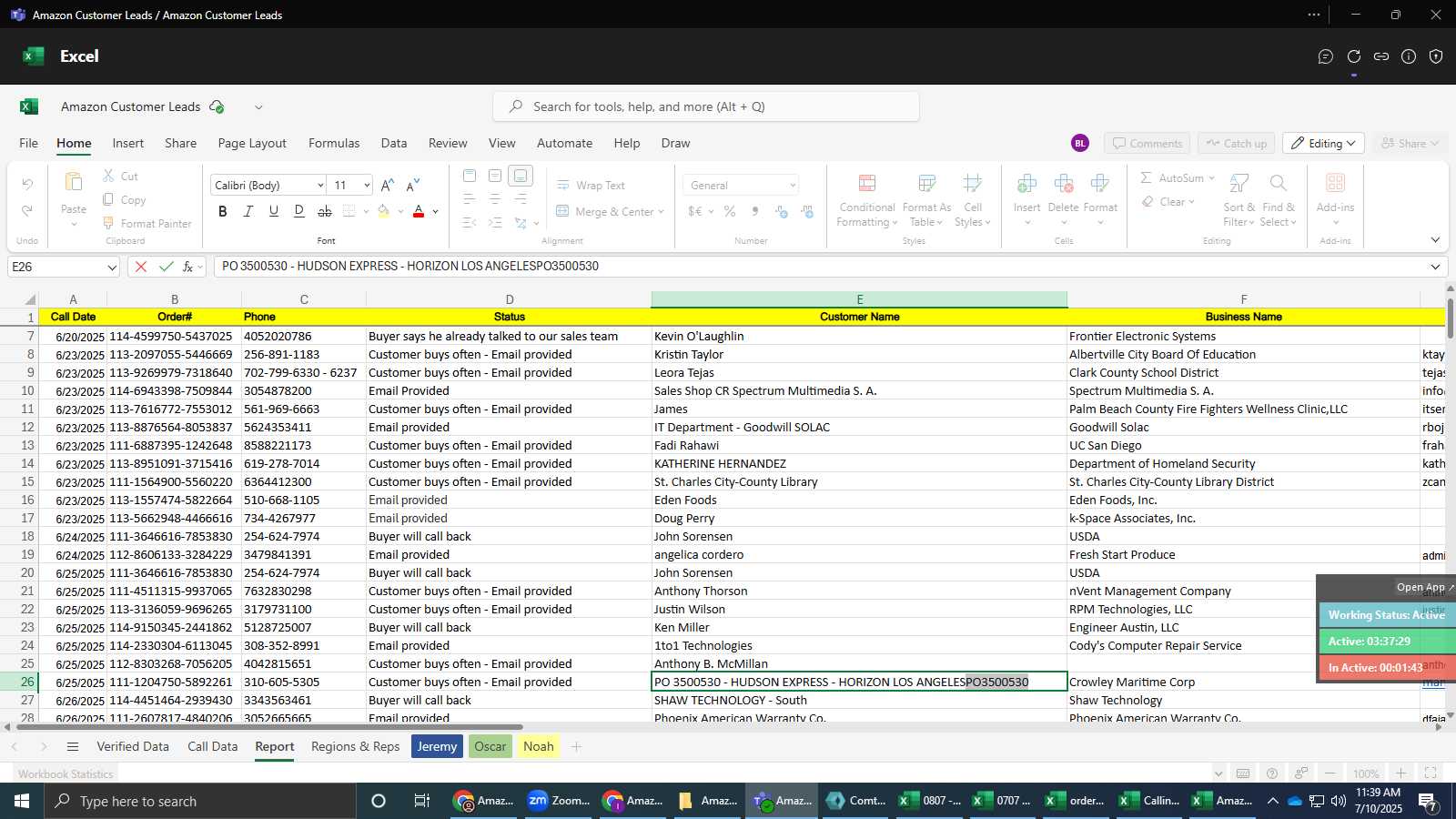Apply Percent style
The image size is (1456, 819).
730,211
